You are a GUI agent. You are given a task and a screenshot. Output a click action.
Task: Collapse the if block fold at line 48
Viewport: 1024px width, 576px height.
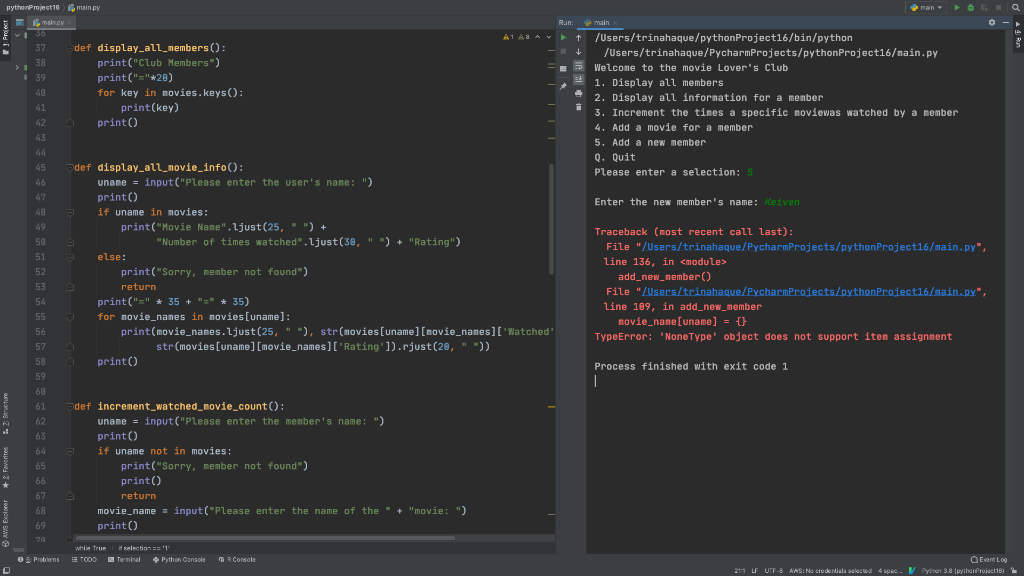click(70, 212)
